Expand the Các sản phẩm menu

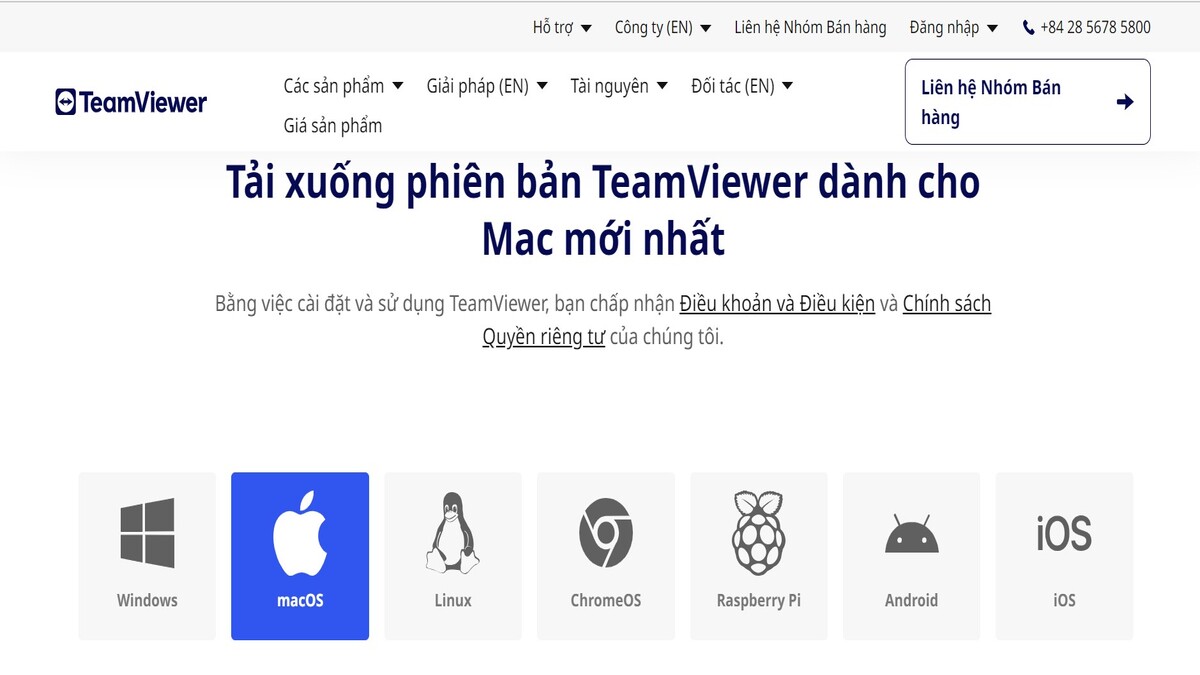point(343,86)
